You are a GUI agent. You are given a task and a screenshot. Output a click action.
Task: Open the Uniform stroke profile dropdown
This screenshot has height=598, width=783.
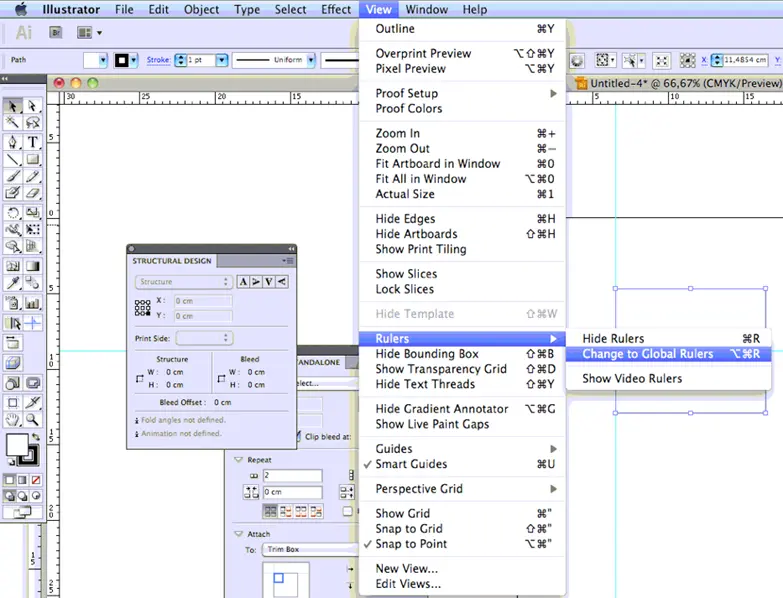(311, 60)
